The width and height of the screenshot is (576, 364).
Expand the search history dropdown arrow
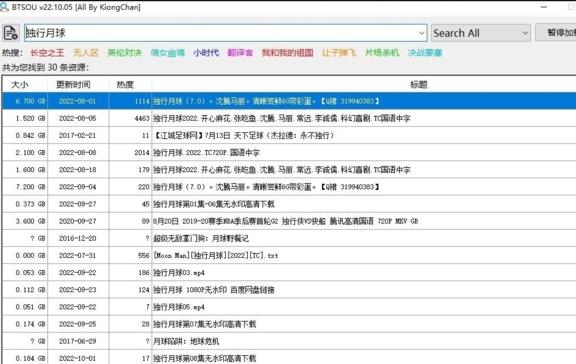[421, 33]
